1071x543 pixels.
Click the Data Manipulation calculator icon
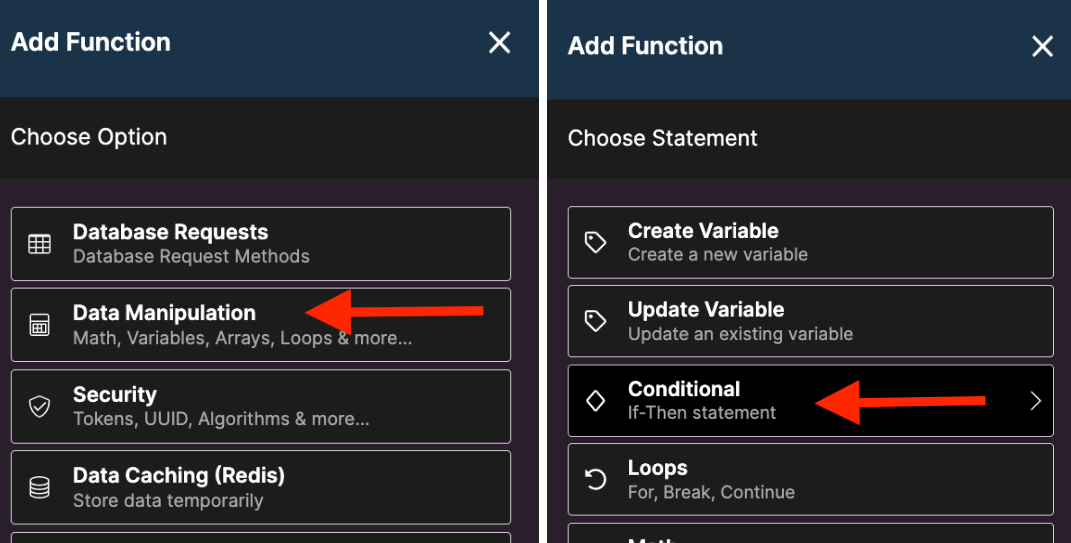[40, 324]
